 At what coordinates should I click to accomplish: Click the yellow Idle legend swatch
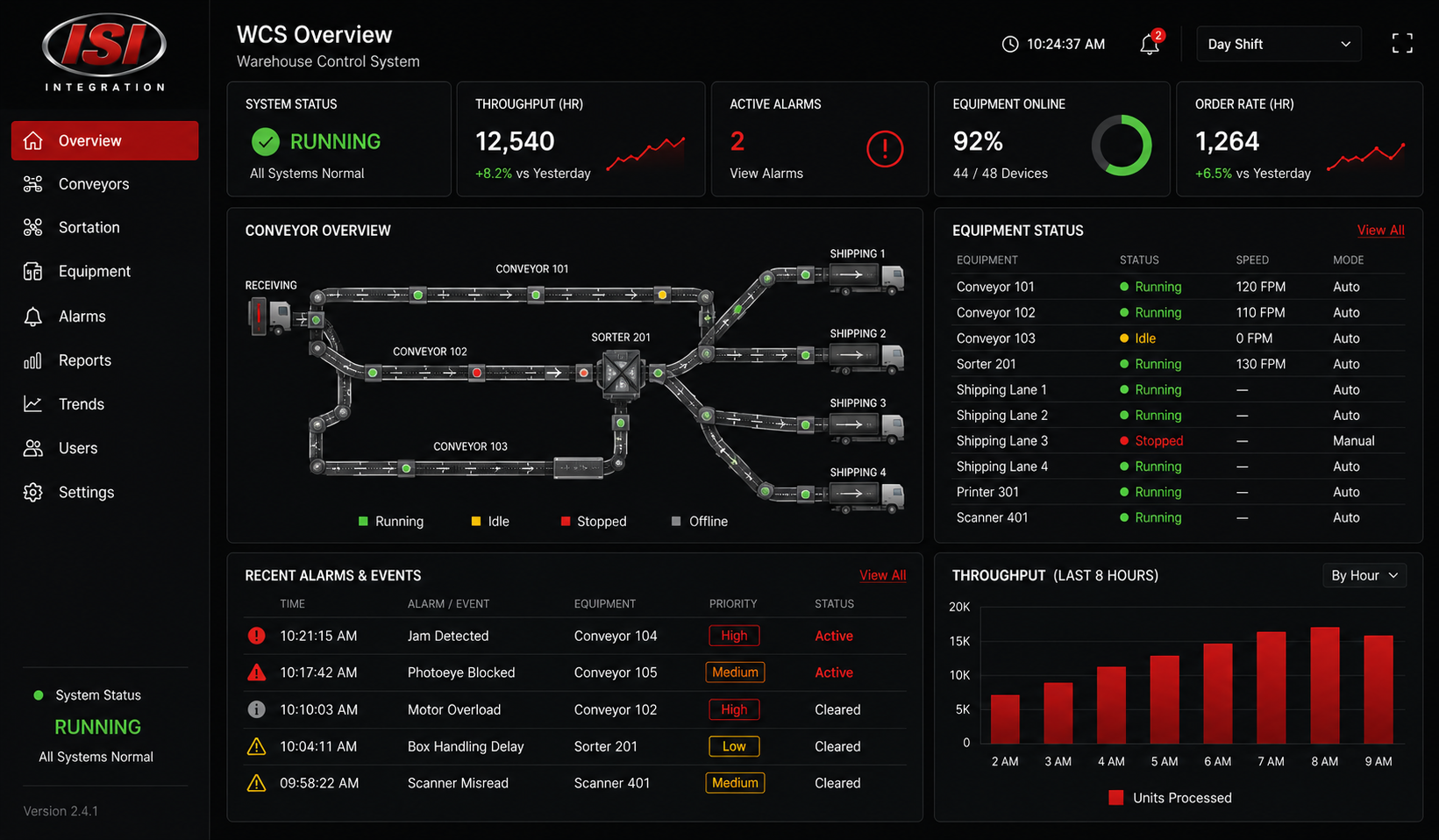point(476,521)
